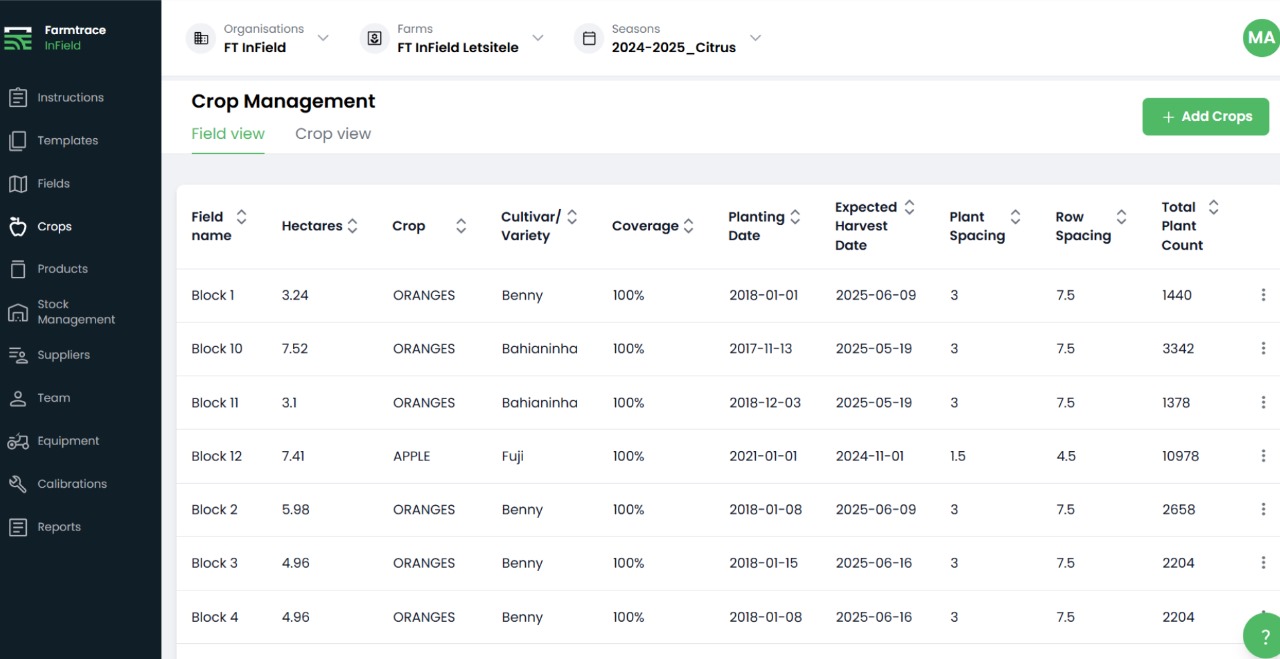Click APPLE crop cell
This screenshot has width=1280, height=659.
click(x=411, y=456)
